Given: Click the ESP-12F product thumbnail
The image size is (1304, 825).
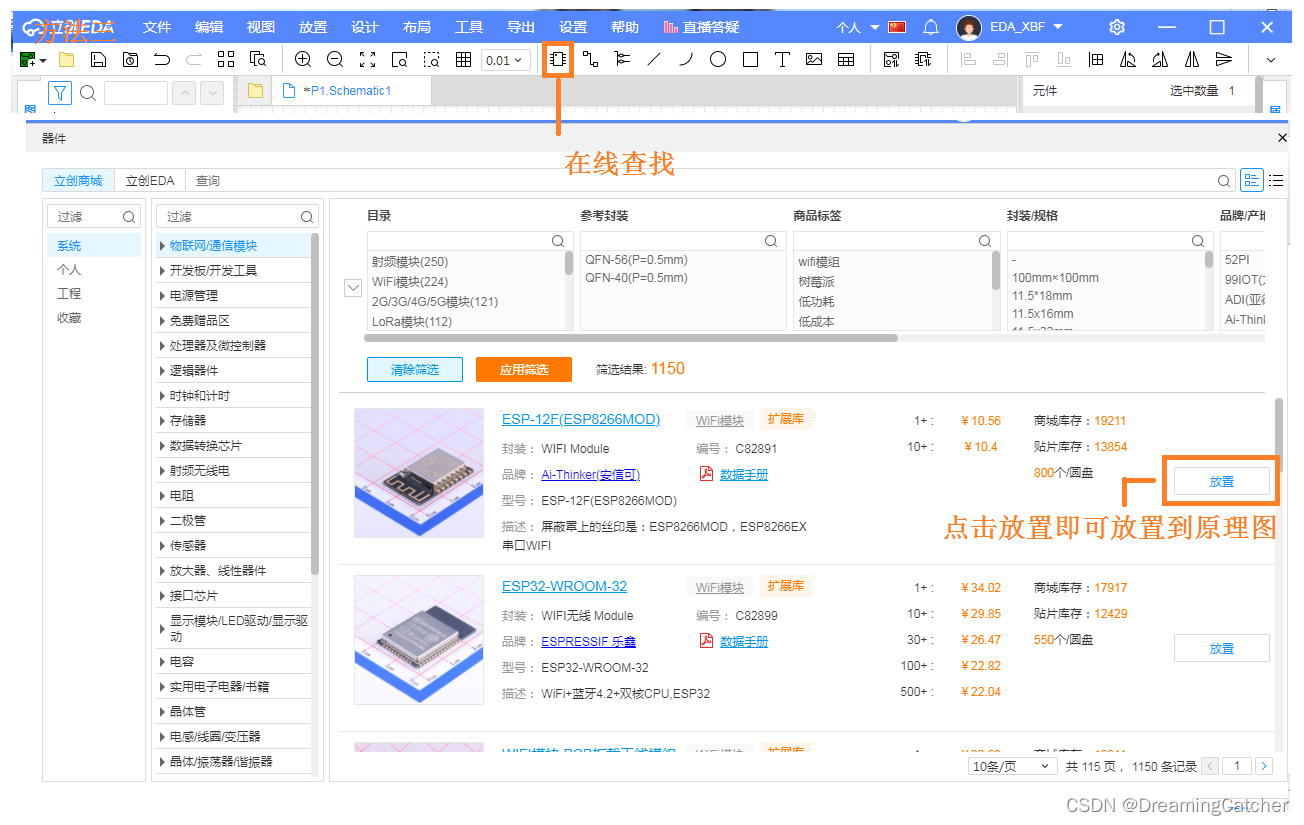Looking at the screenshot, I should click(419, 473).
